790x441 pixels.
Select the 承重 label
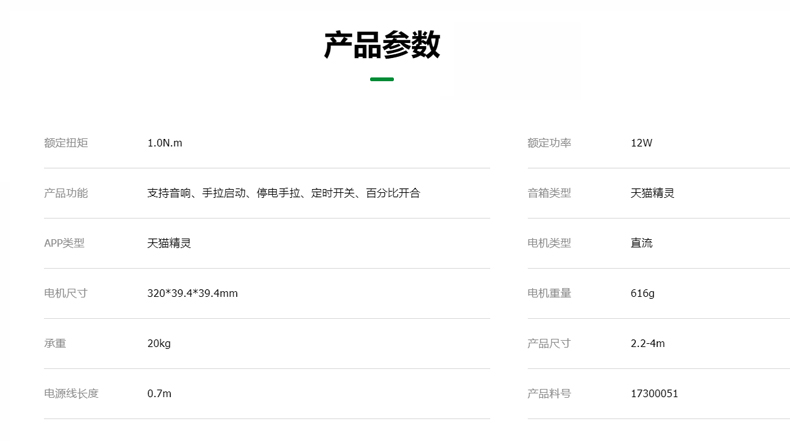pos(55,343)
